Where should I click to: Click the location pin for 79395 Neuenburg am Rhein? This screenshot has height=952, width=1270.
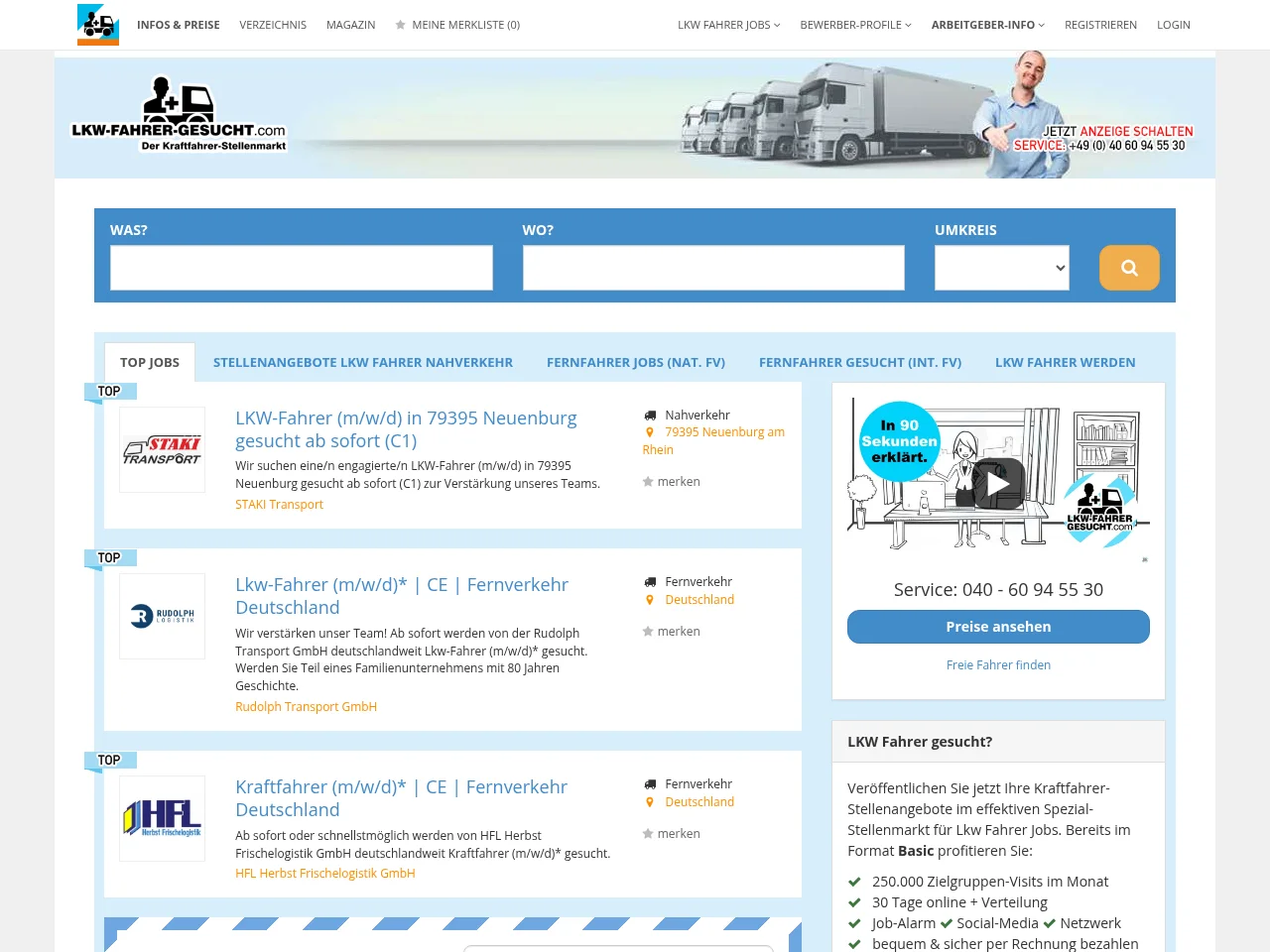pyautogui.click(x=650, y=432)
